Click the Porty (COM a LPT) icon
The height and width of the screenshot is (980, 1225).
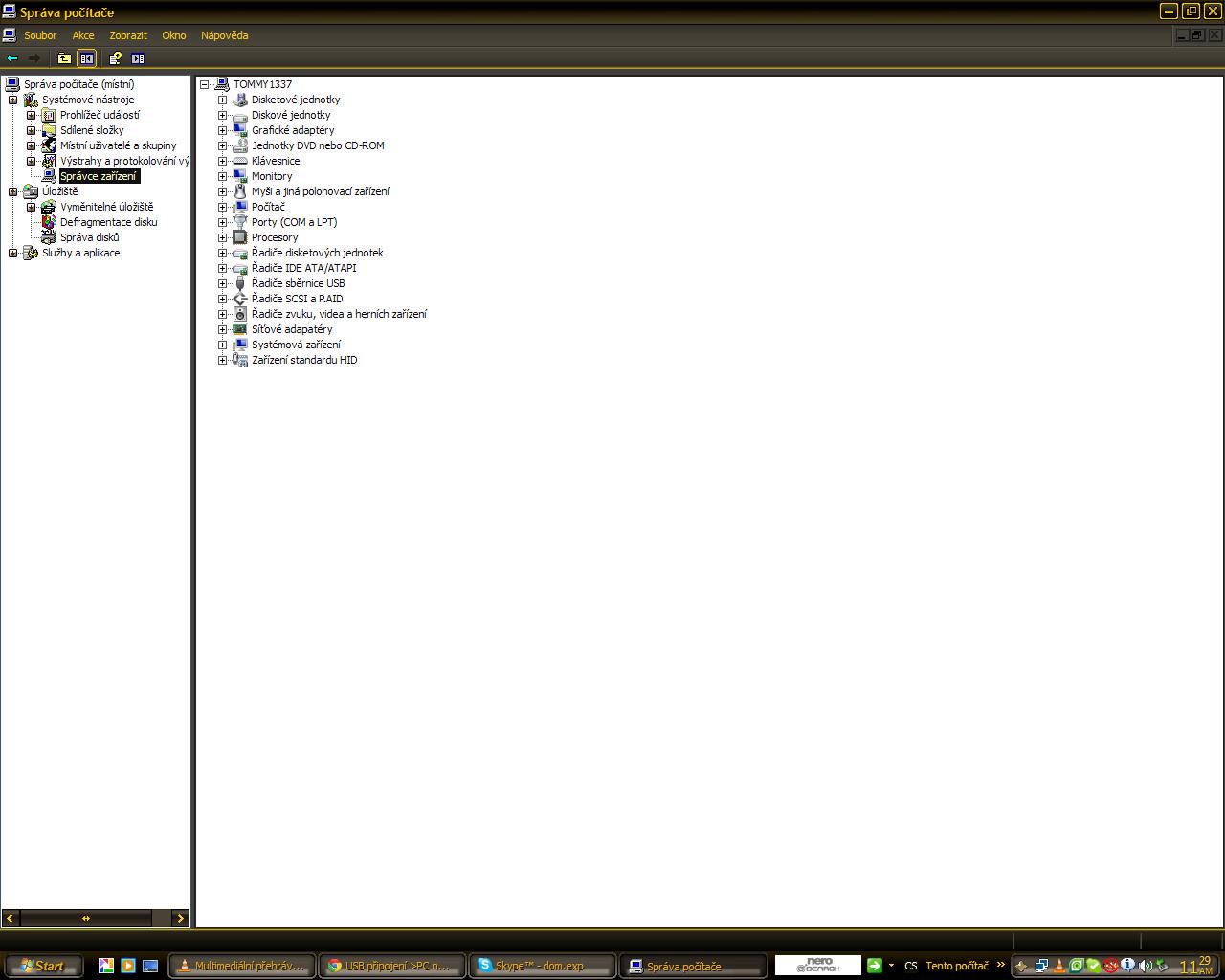click(240, 222)
